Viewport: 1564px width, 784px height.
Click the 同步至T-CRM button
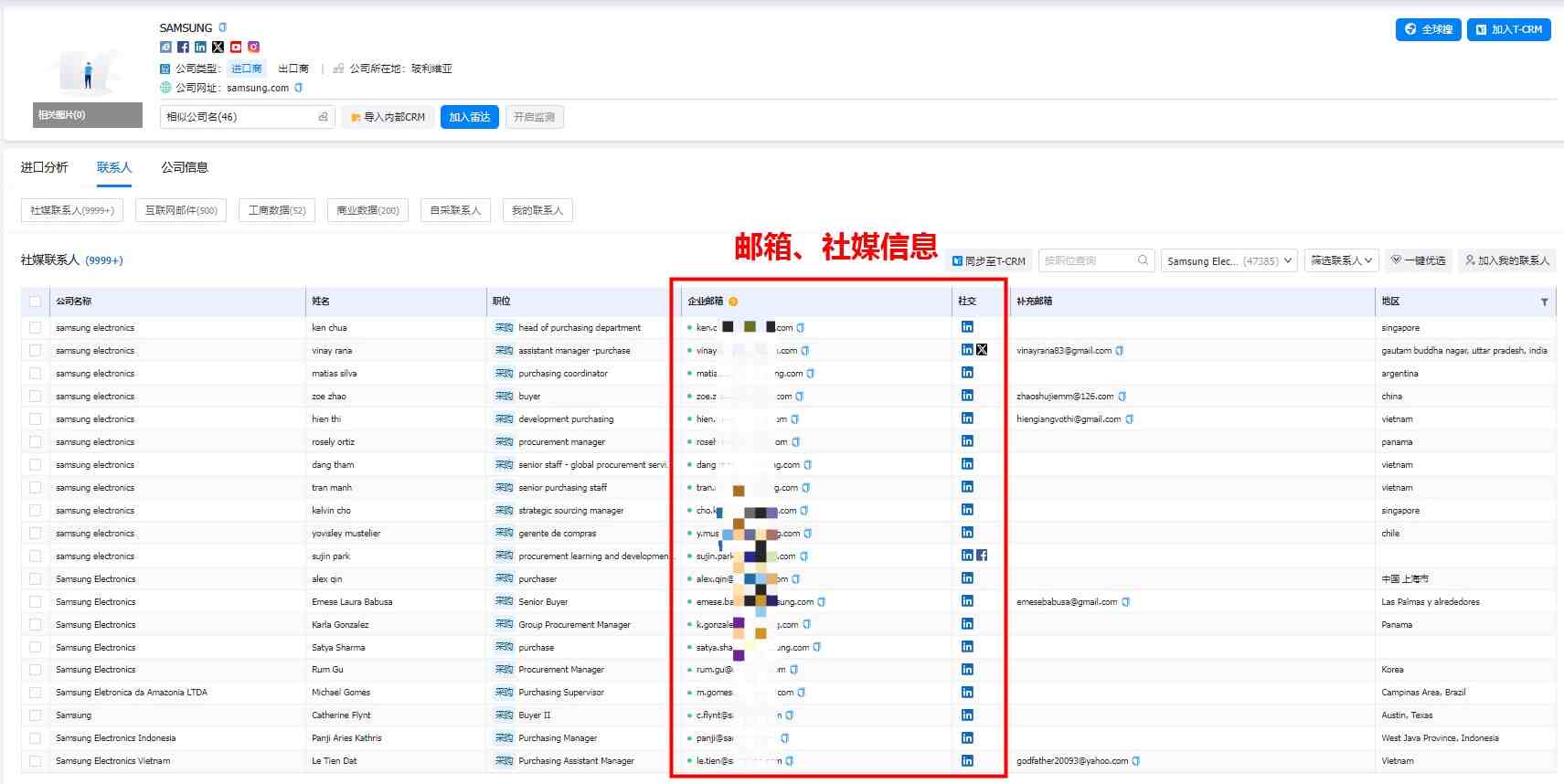[989, 260]
